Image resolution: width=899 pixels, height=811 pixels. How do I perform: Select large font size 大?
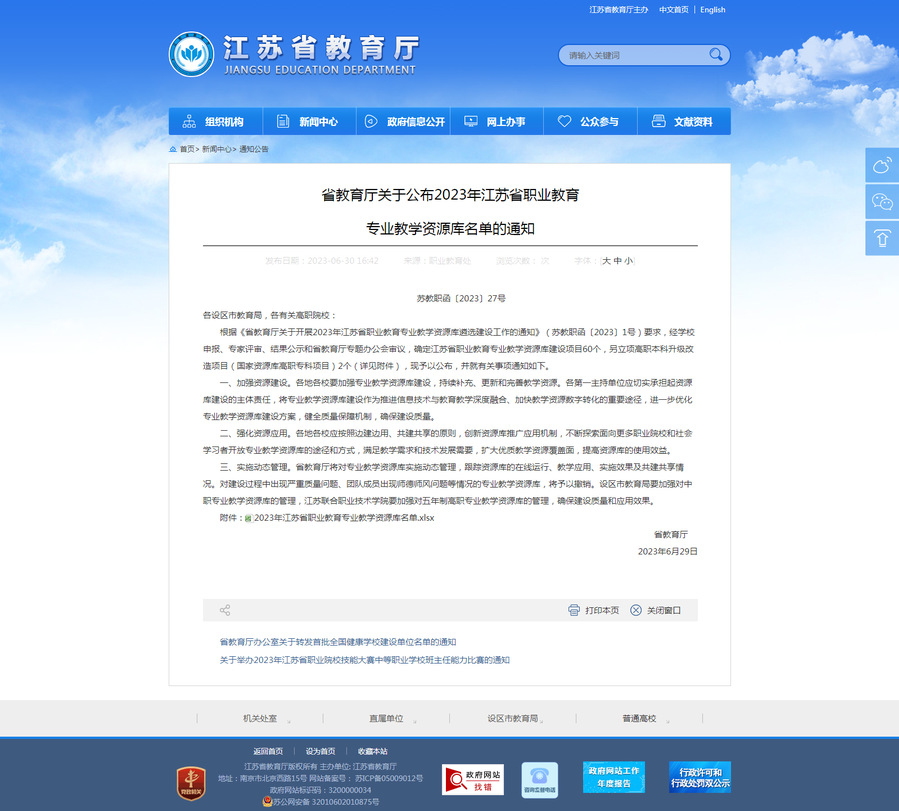pos(606,261)
